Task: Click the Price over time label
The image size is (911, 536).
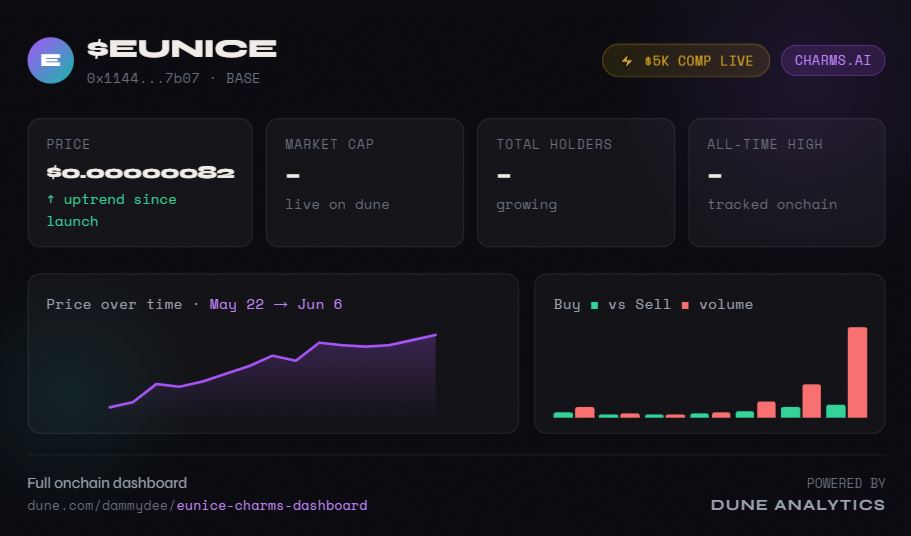Action: point(114,304)
